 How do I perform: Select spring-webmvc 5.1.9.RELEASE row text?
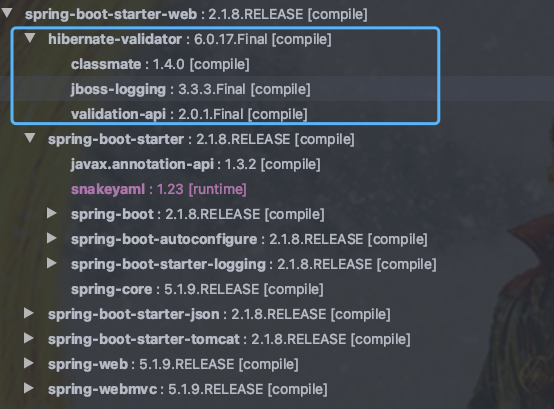(x=188, y=389)
